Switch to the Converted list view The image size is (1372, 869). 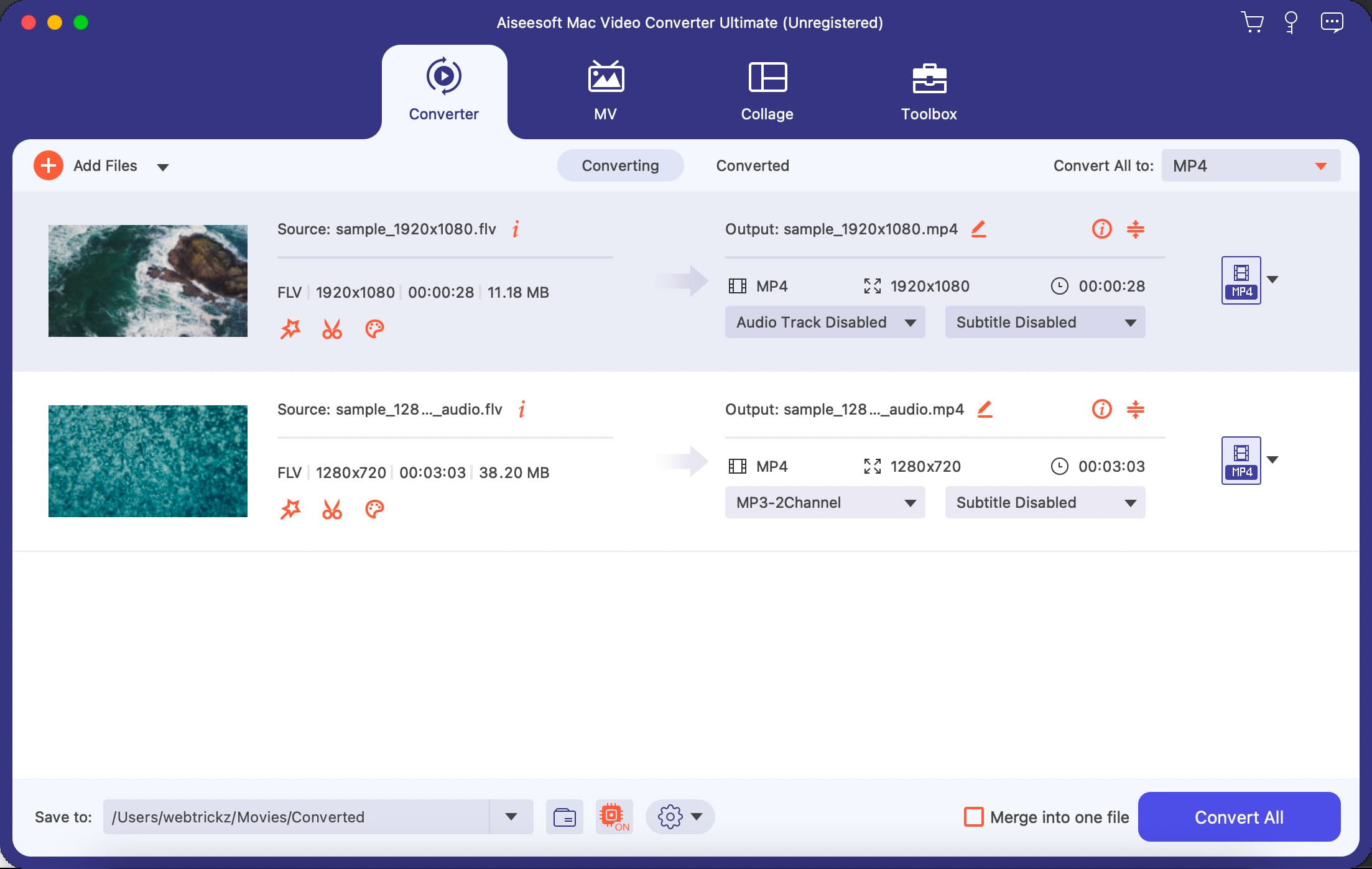tap(753, 166)
